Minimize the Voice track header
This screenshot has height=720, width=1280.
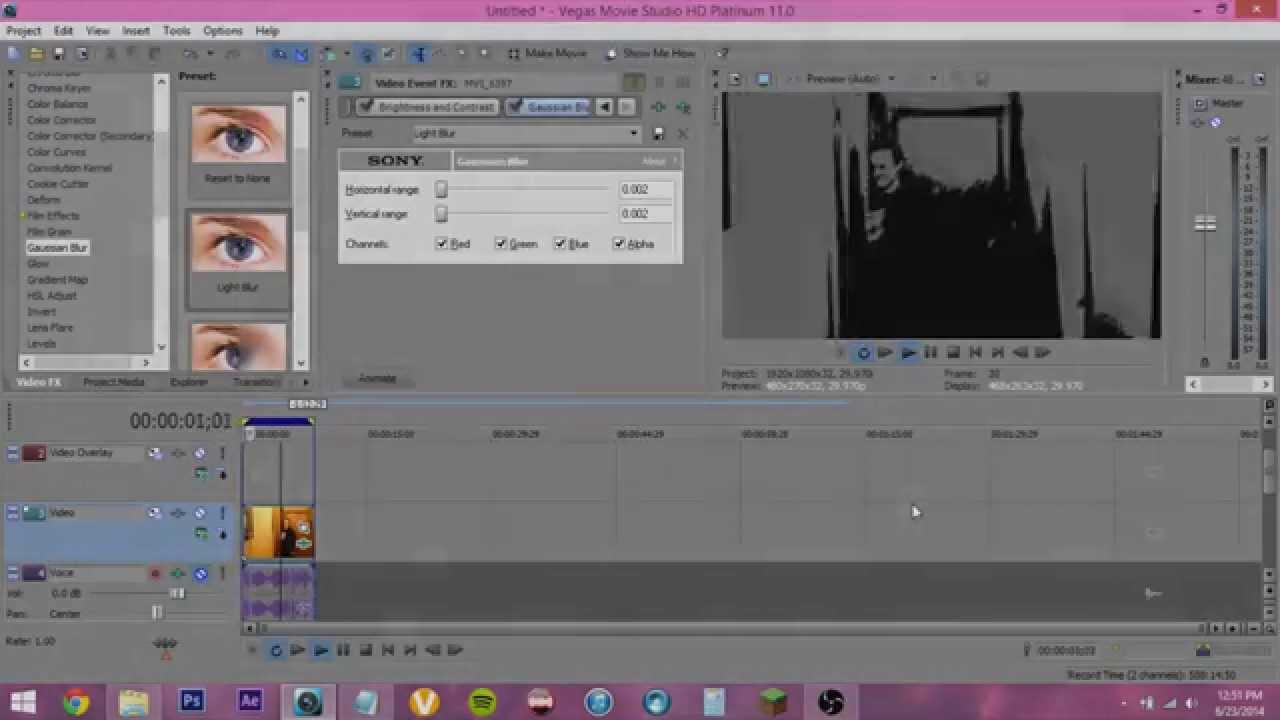pos(13,573)
